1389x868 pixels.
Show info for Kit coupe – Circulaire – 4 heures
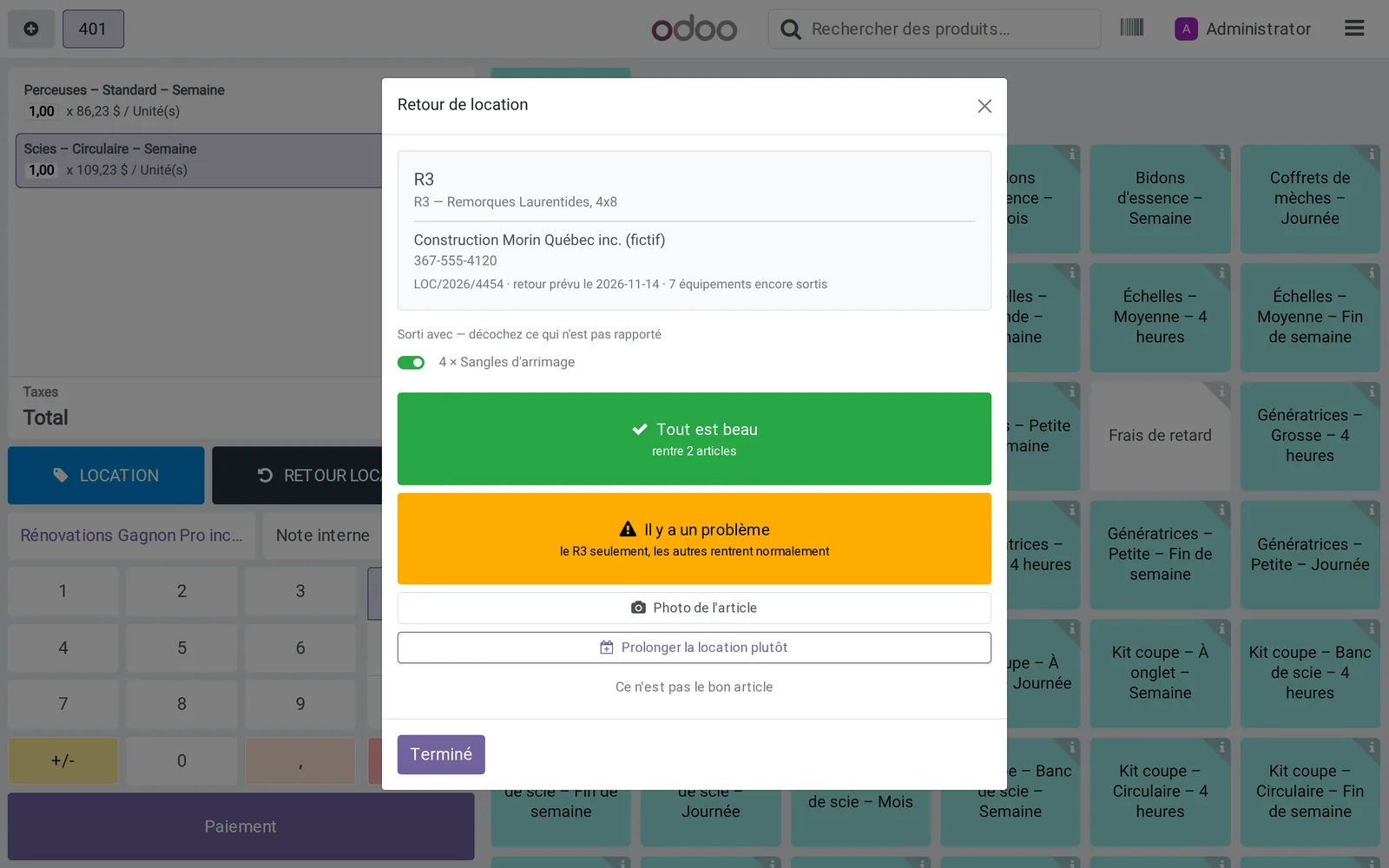pos(1221,747)
